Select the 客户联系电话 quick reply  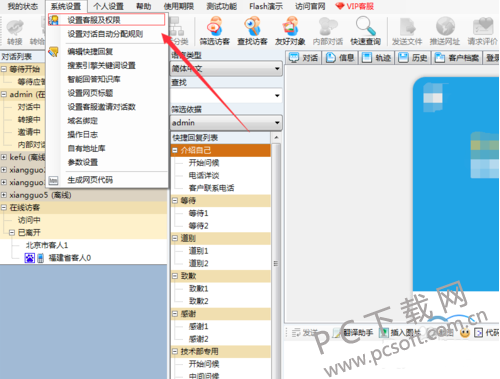pyautogui.click(x=211, y=188)
